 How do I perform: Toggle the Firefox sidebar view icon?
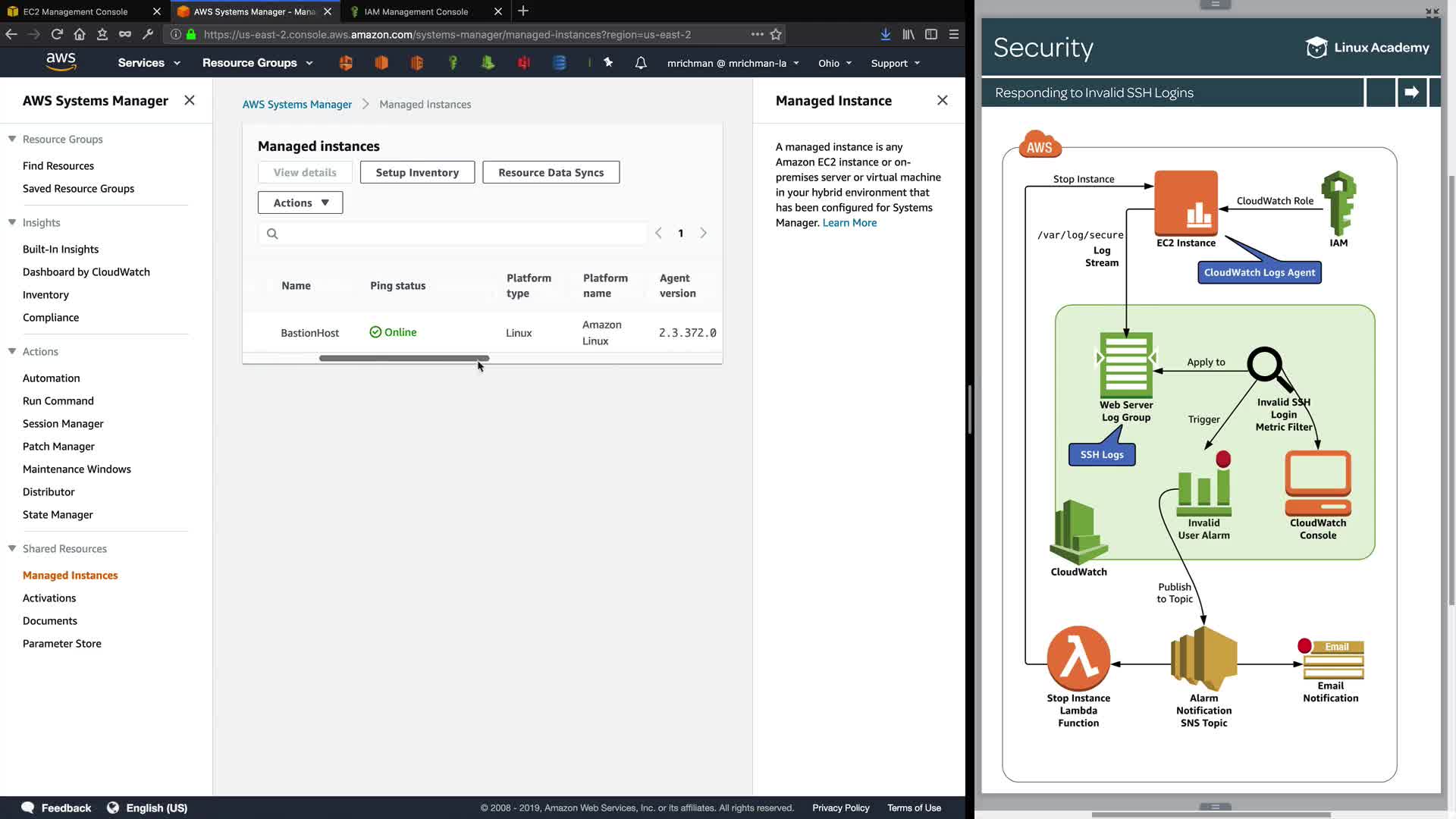[x=931, y=34]
